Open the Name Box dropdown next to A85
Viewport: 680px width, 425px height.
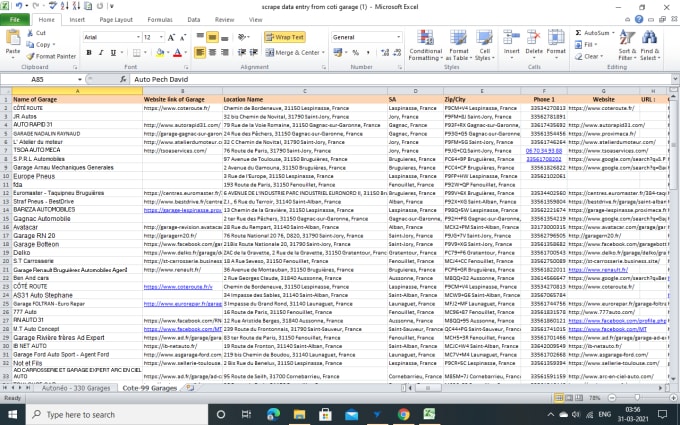pos(80,79)
